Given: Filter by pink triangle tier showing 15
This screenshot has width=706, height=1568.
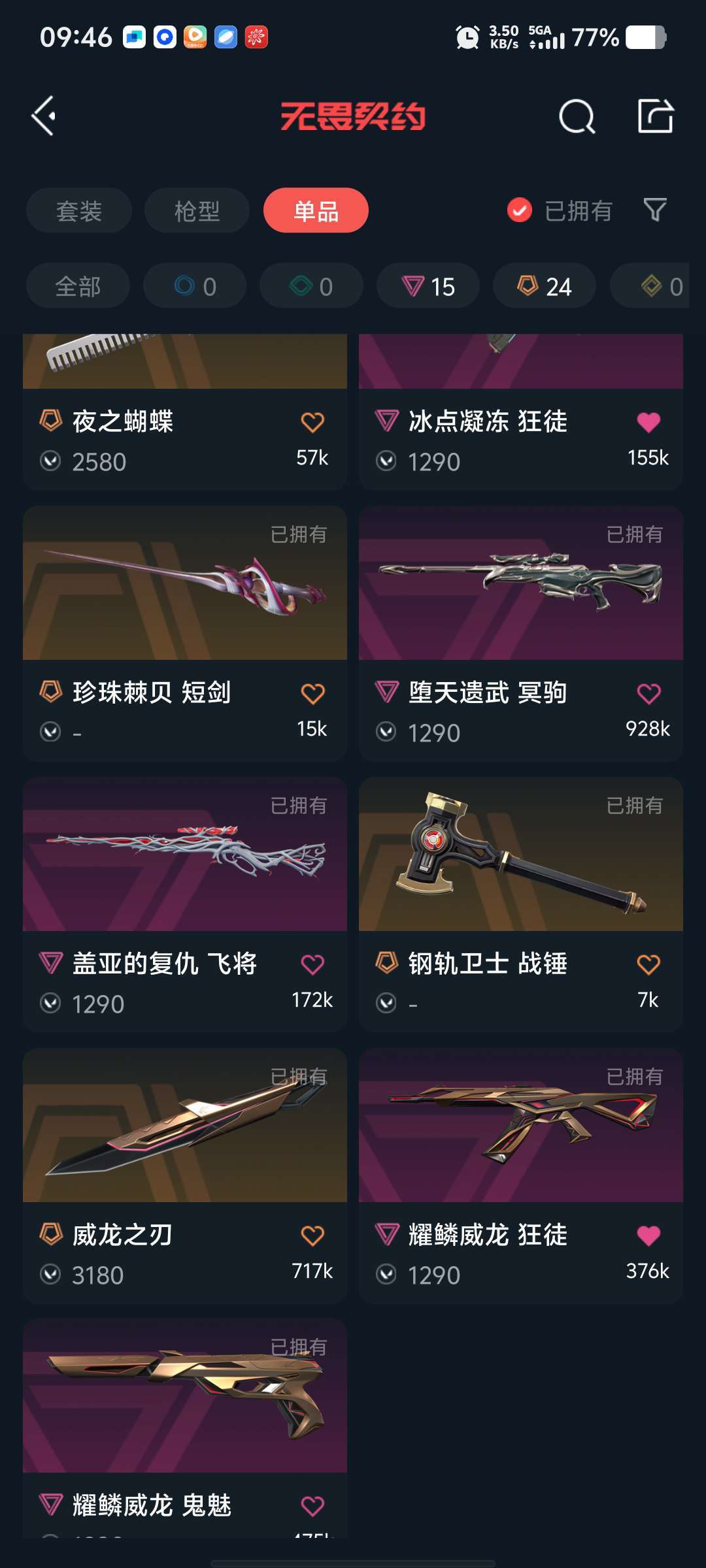Looking at the screenshot, I should (428, 286).
